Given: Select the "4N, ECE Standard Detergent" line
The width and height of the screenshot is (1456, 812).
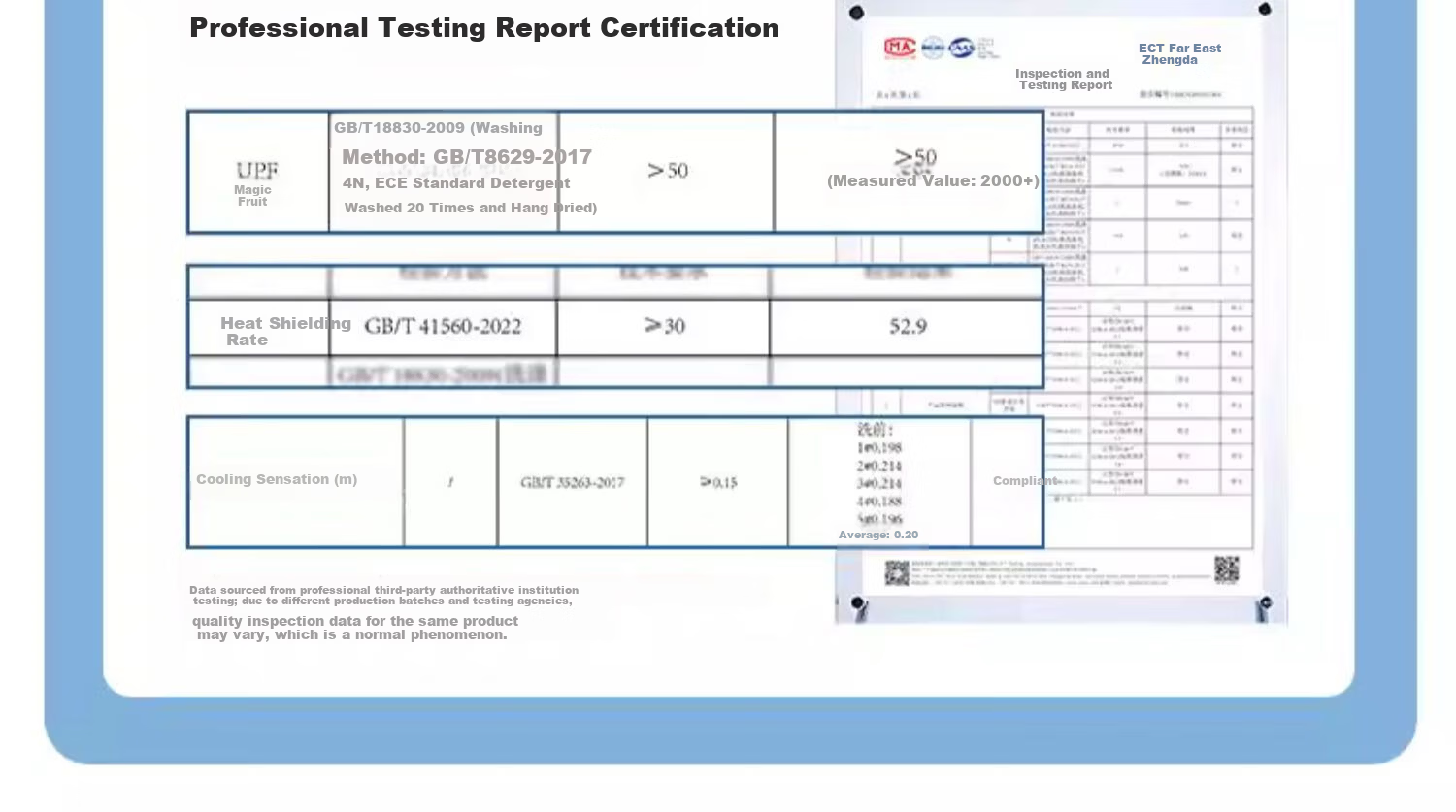Looking at the screenshot, I should pyautogui.click(x=456, y=183).
